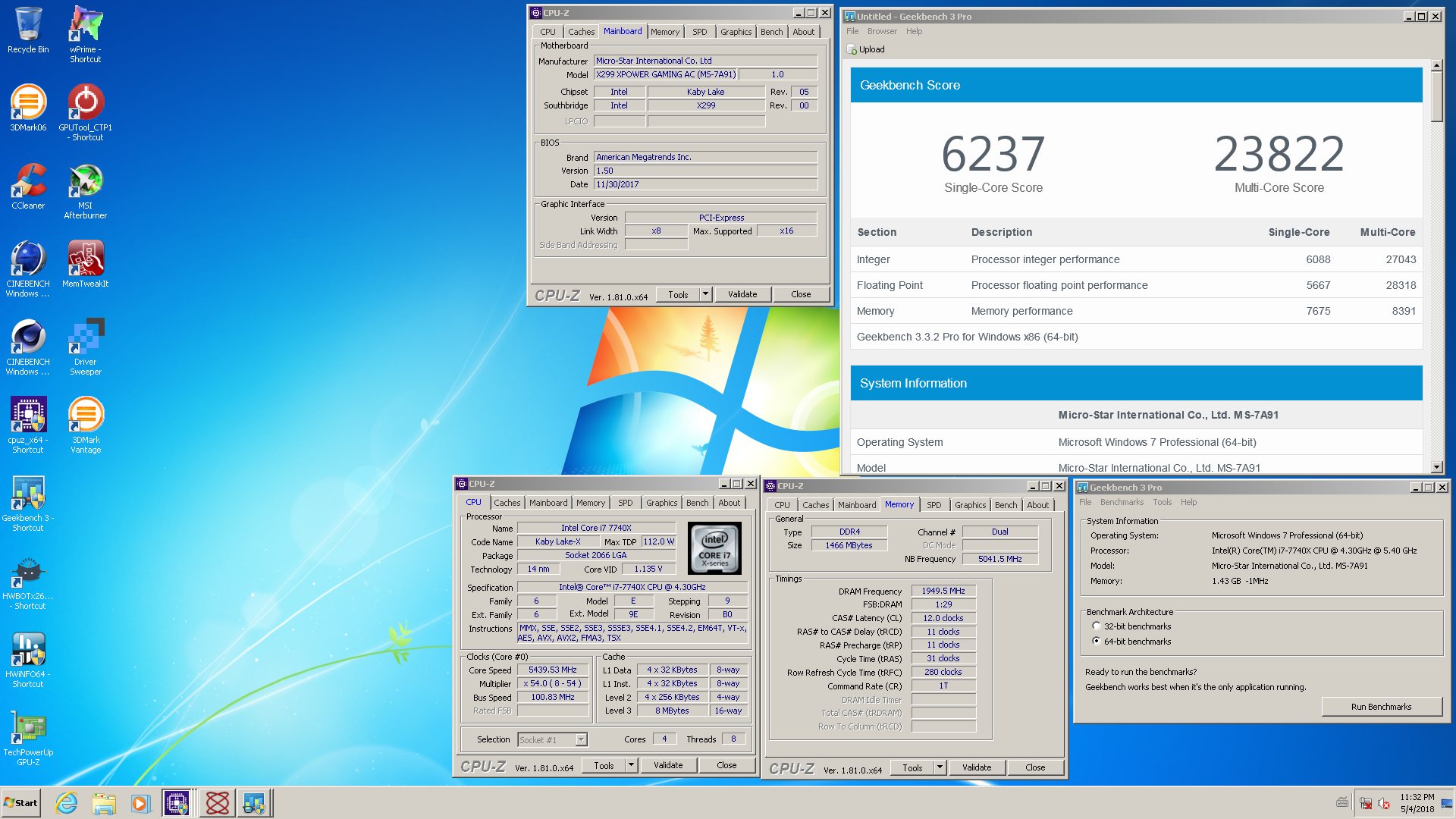
Task: Click the DRAM Frequency value 1949.5 MHz
Action: pos(943,591)
